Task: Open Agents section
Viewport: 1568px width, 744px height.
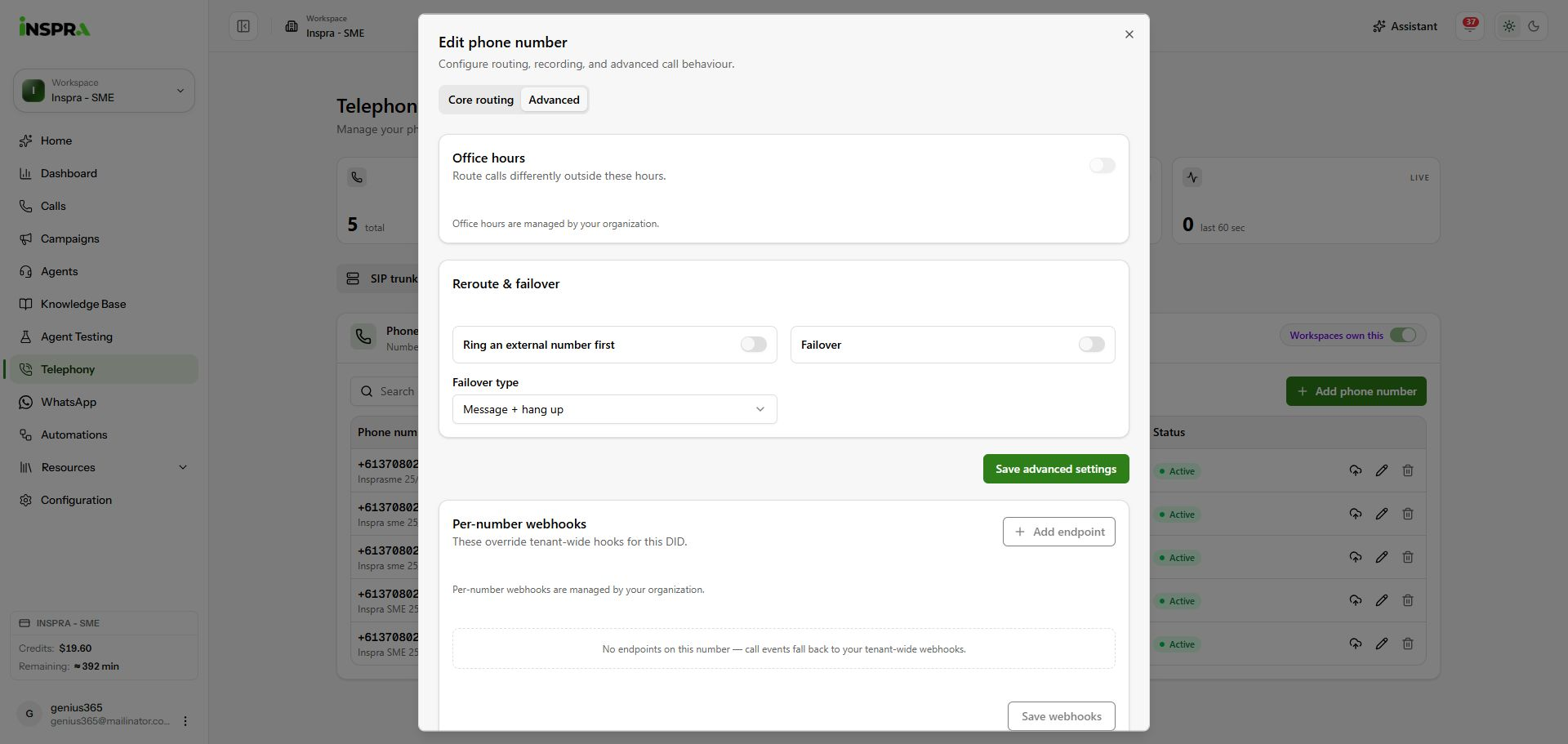Action: pos(104,271)
